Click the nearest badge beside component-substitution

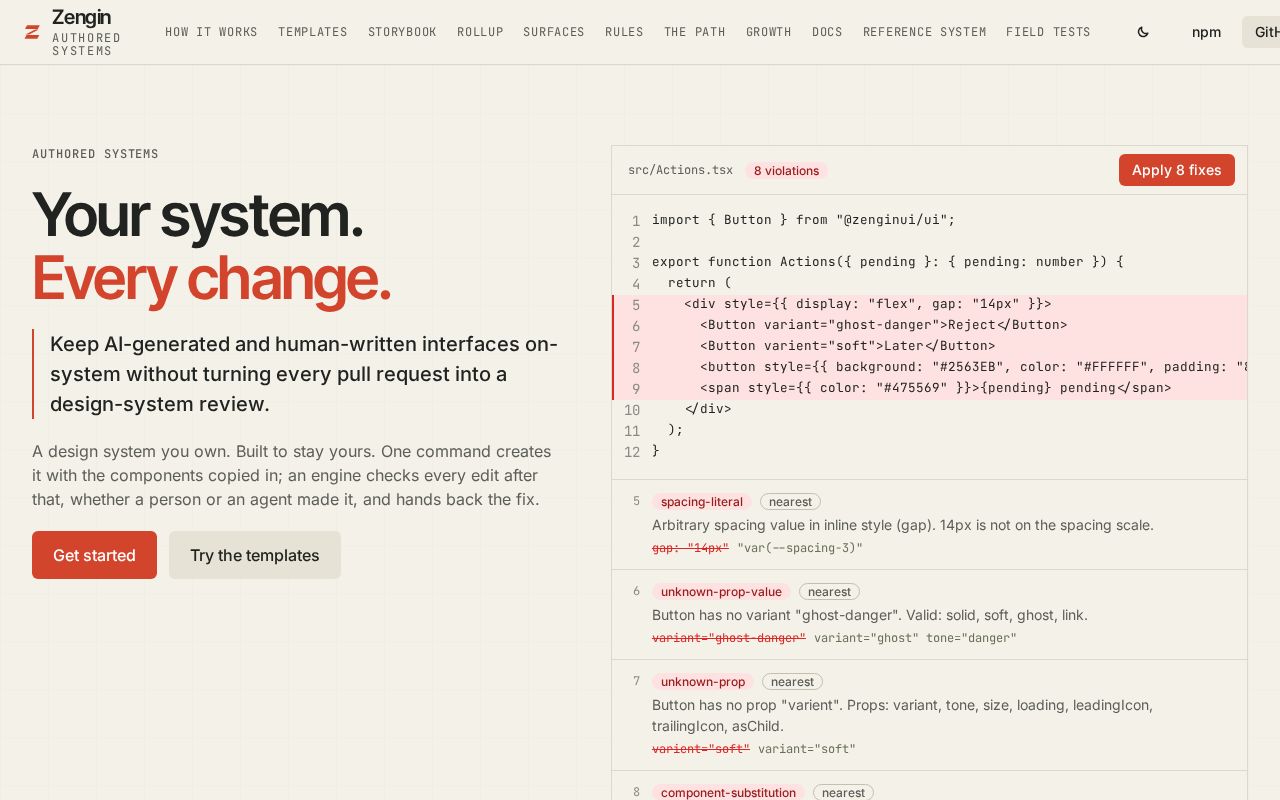click(x=843, y=792)
